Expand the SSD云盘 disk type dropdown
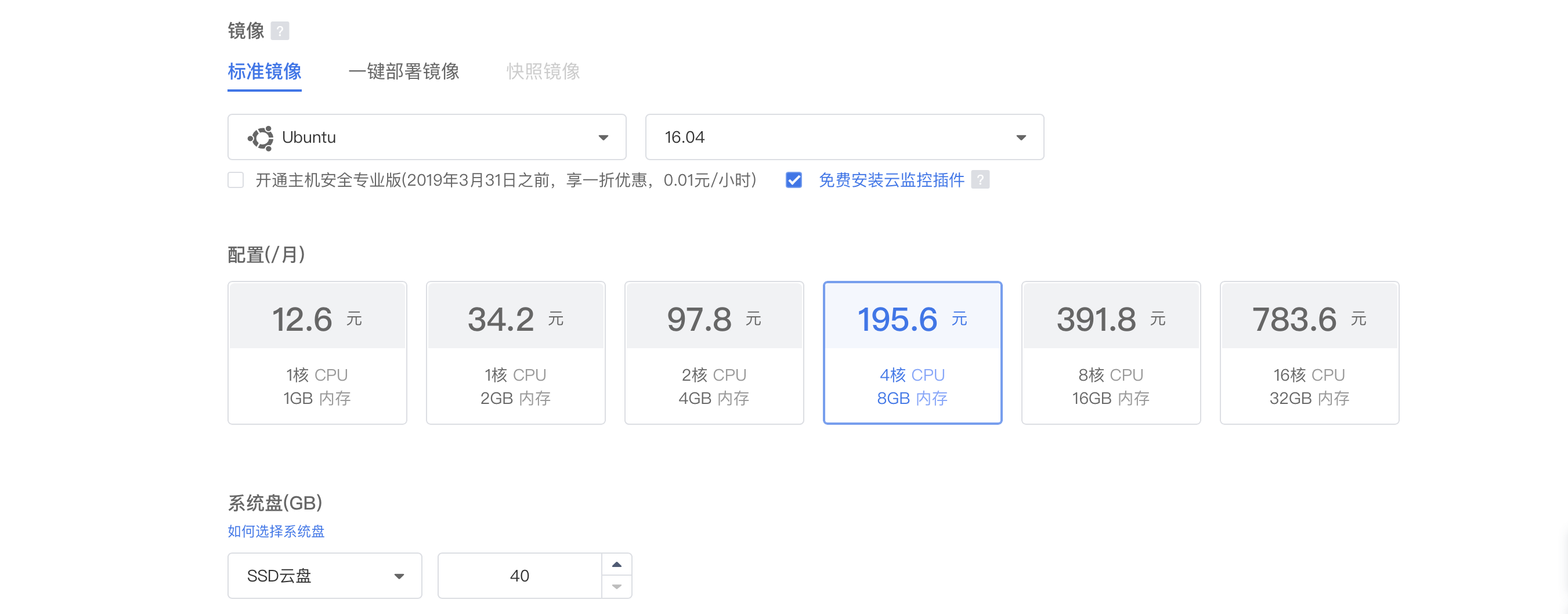Viewport: 1568px width, 614px height. pos(324,575)
